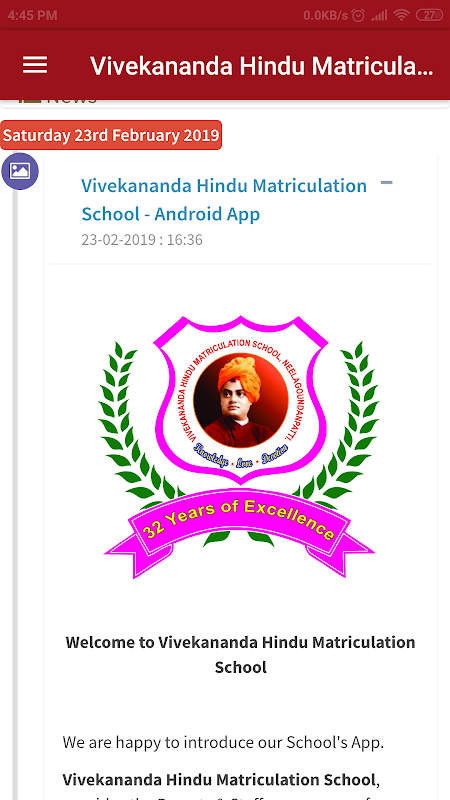Tap the battery indicator icon
The width and height of the screenshot is (450, 800).
(x=430, y=15)
